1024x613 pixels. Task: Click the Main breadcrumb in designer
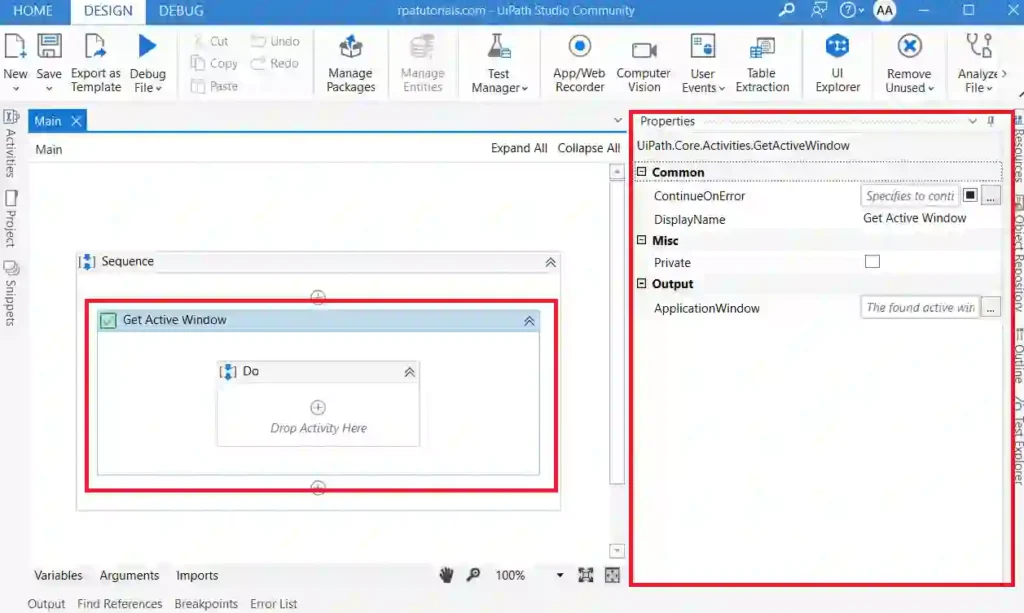(49, 149)
